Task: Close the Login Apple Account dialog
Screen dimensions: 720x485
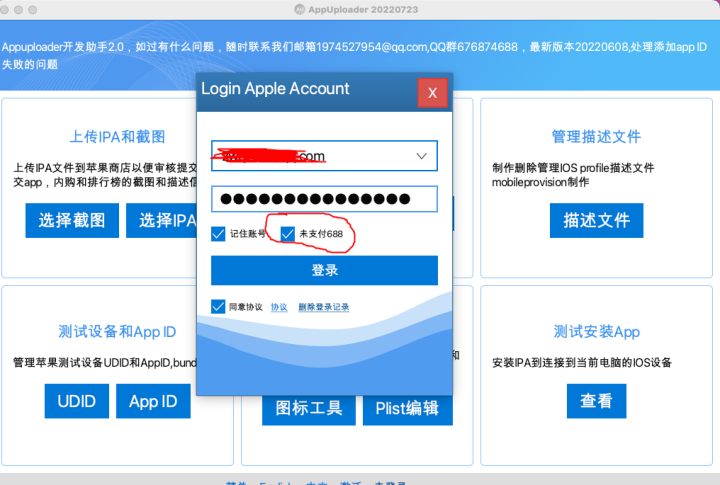Action: pos(432,93)
